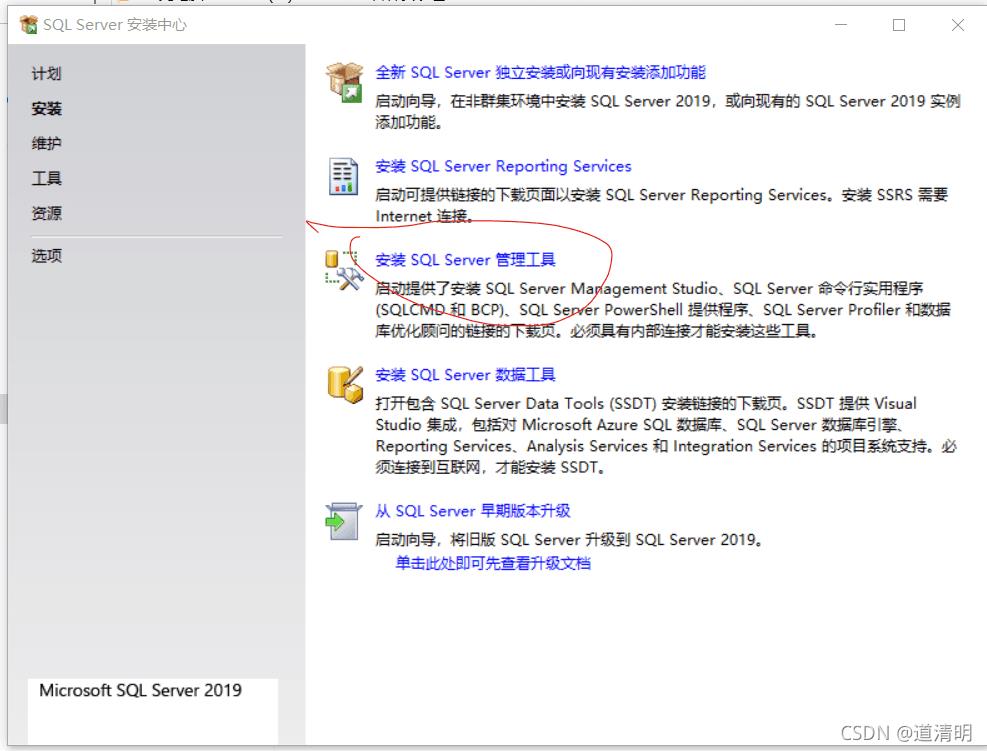Open 安装 SQL Server Reporting Services link
987x751 pixels.
coord(503,166)
